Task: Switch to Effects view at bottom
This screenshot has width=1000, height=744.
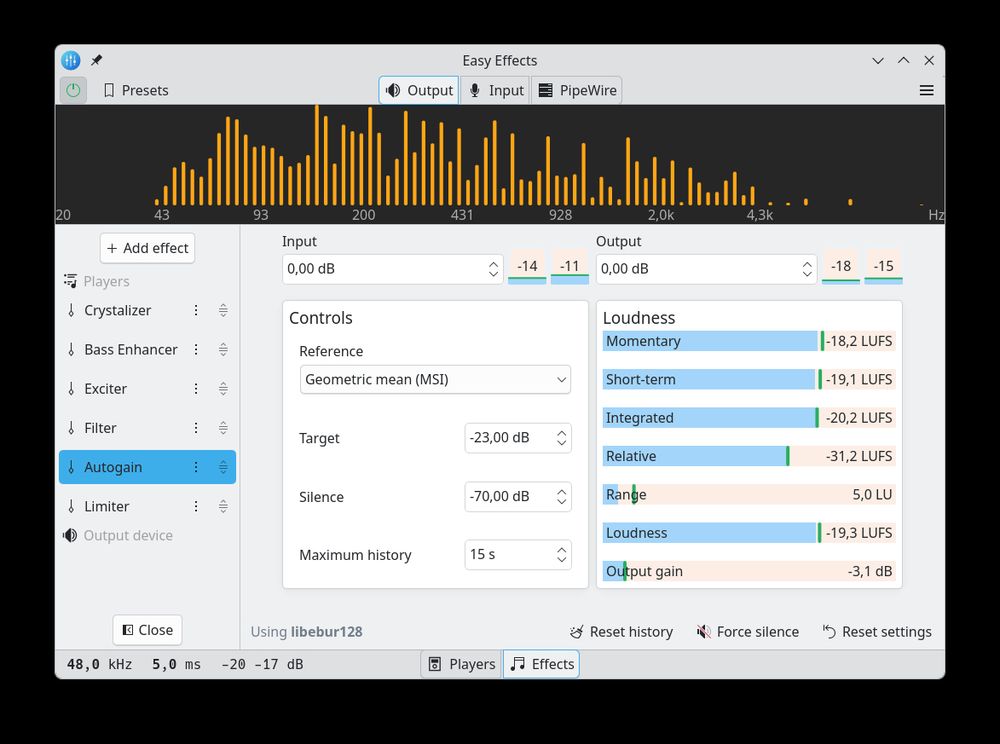Action: (x=541, y=664)
